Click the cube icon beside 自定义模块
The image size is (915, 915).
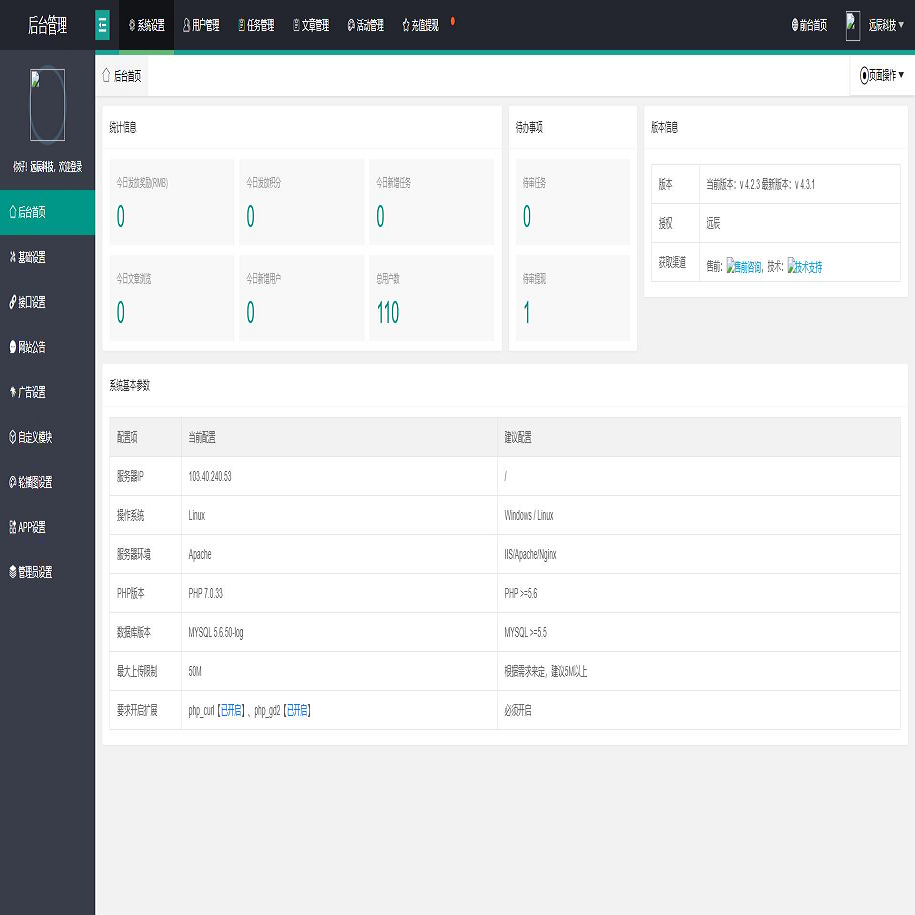coord(13,437)
